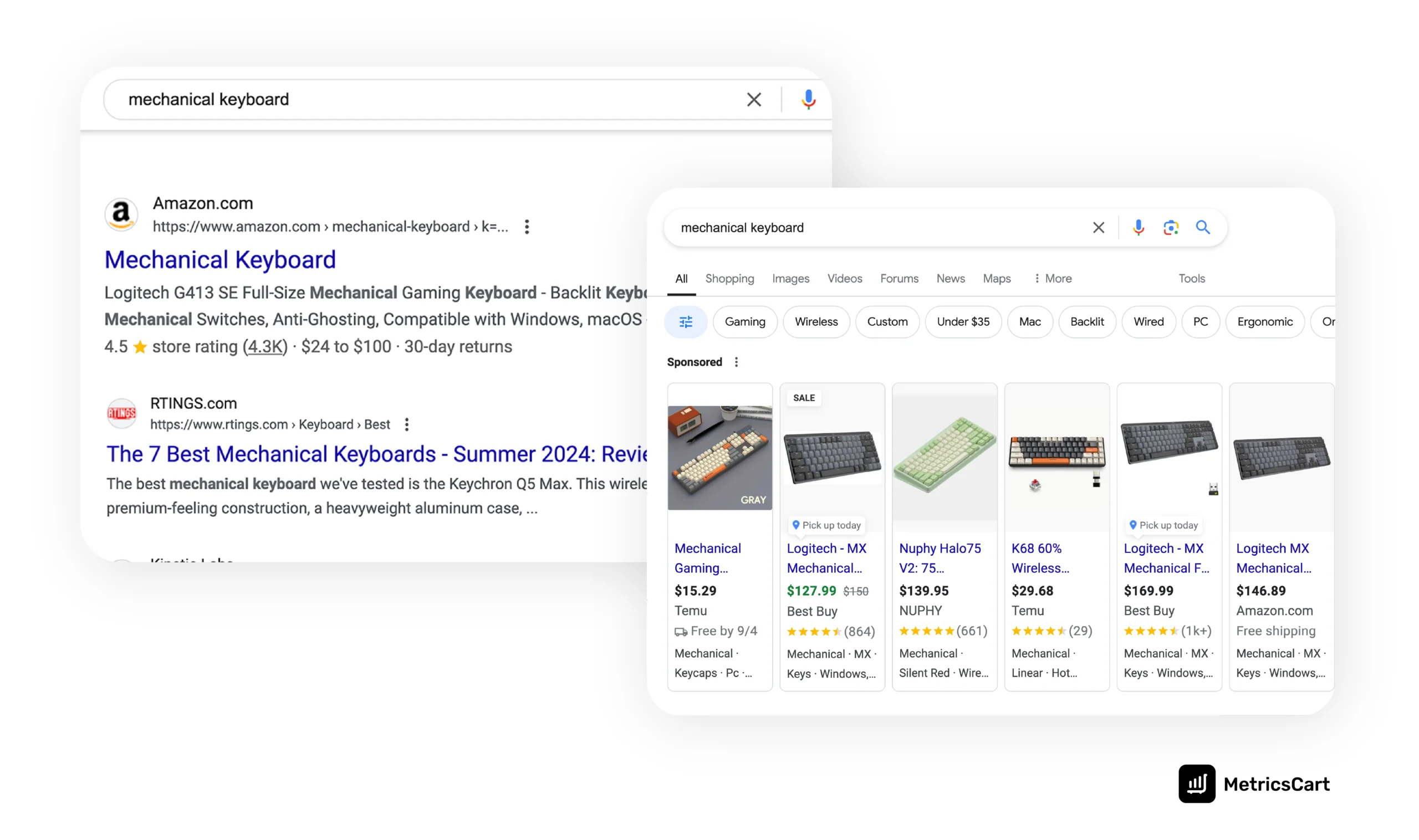Open the Mechanical Gaming... product title
1419x840 pixels.
point(707,558)
